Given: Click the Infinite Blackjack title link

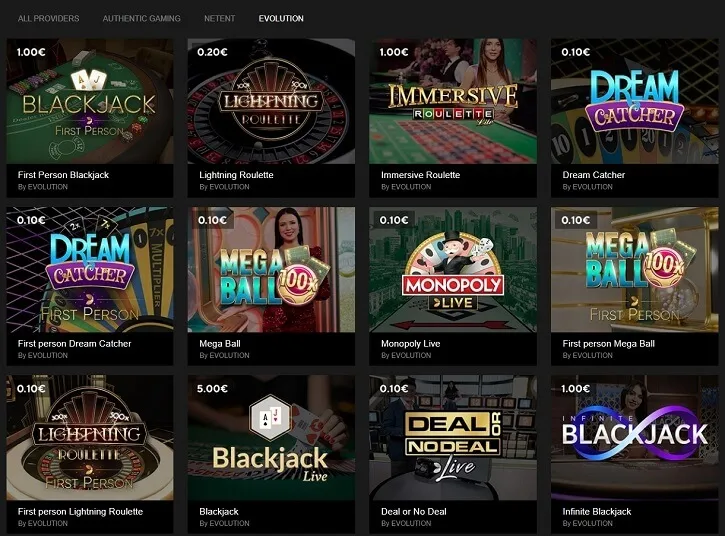Looking at the screenshot, I should [x=597, y=511].
